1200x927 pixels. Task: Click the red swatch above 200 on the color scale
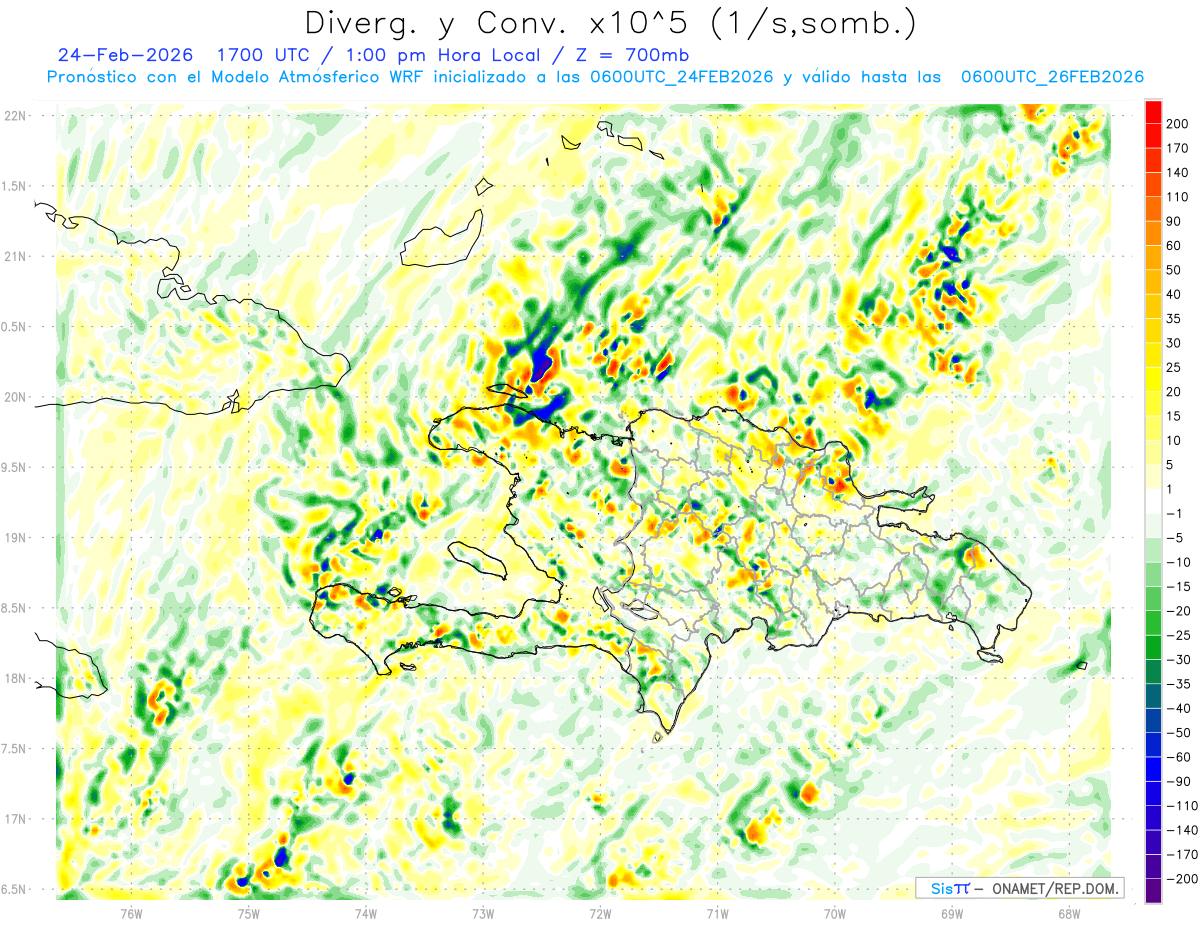1153,112
